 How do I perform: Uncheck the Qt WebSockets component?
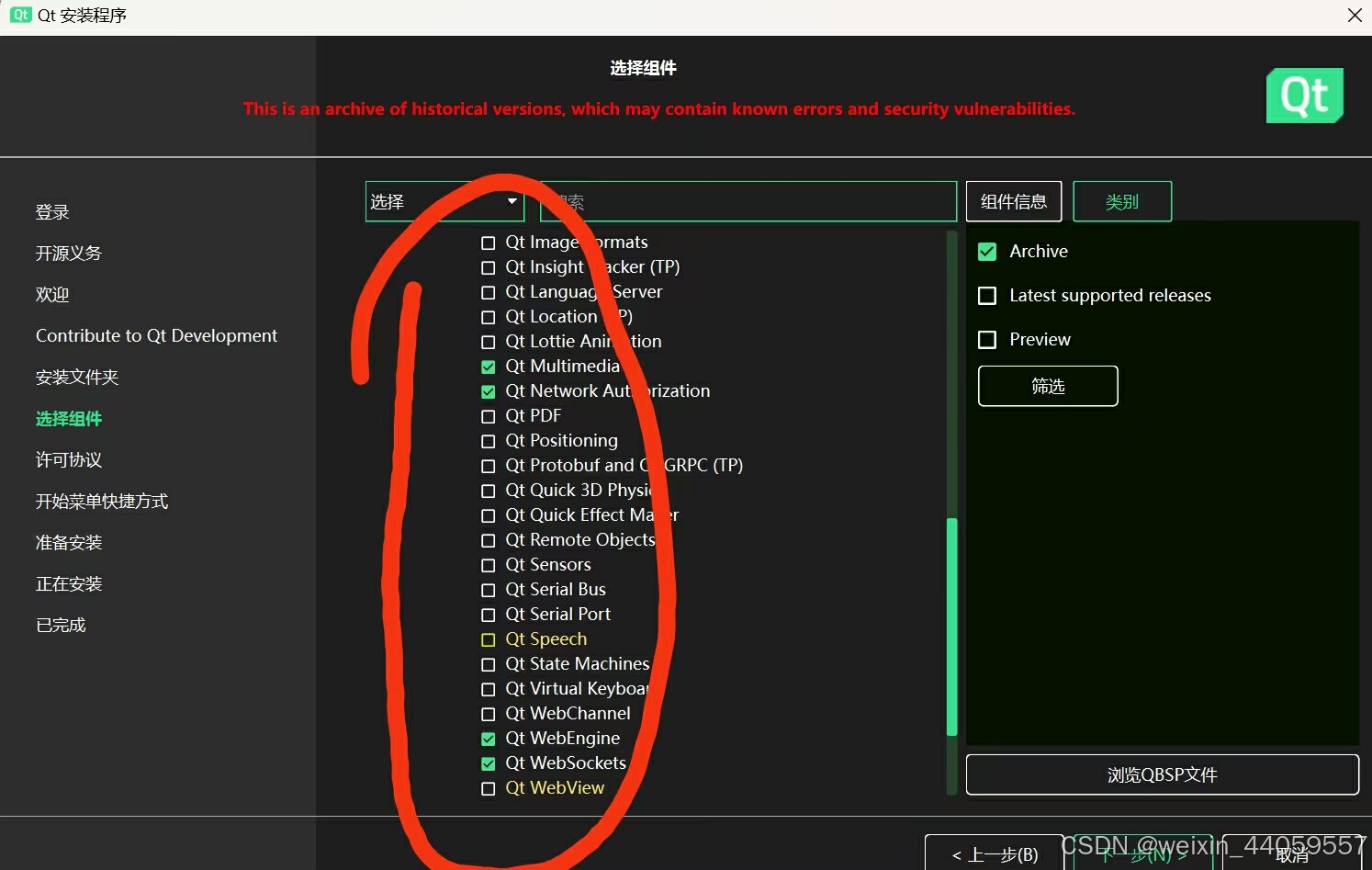point(488,763)
